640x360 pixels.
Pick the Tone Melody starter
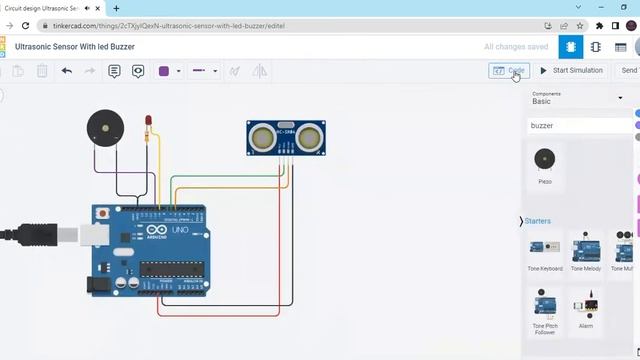(x=586, y=253)
